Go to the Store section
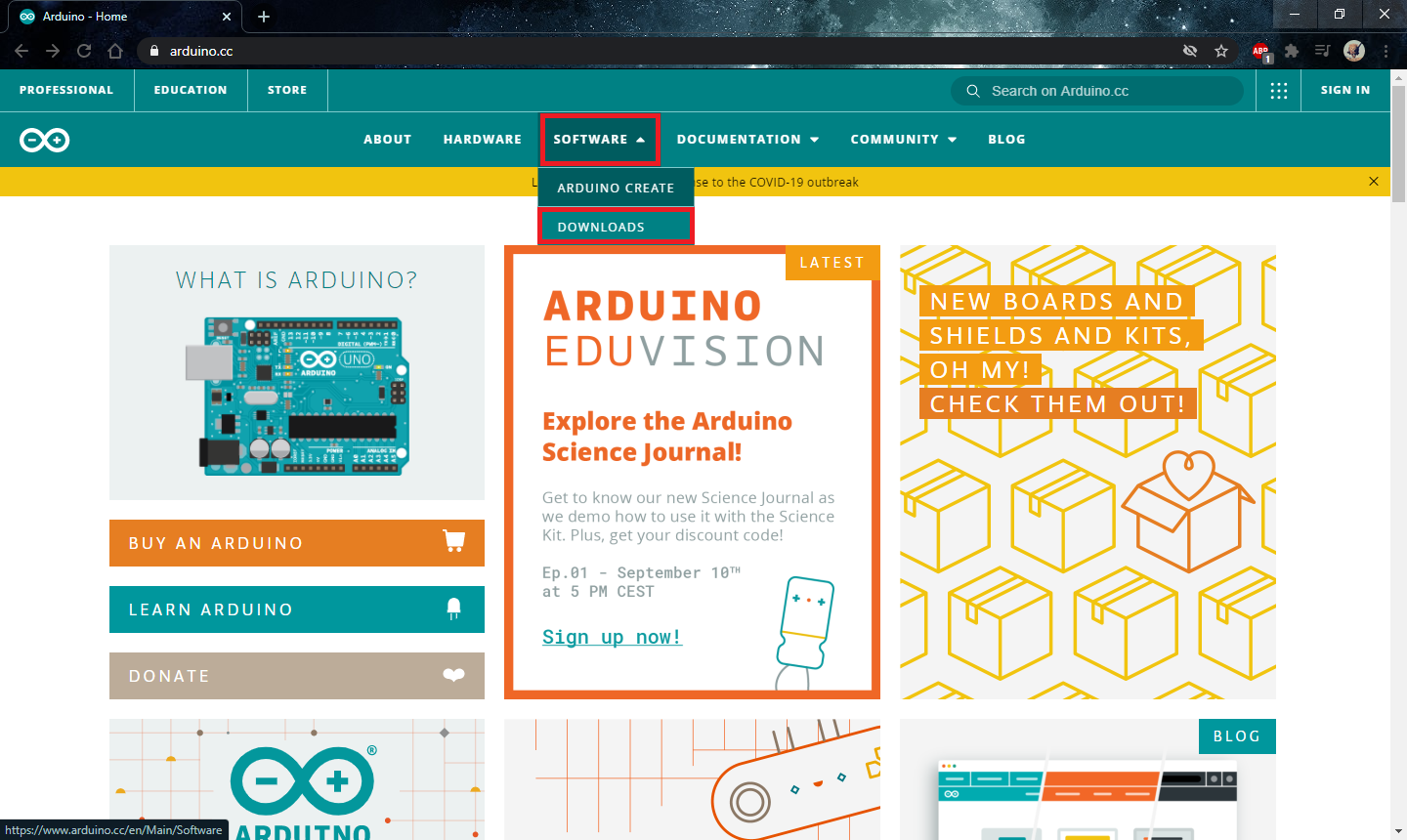 click(287, 90)
